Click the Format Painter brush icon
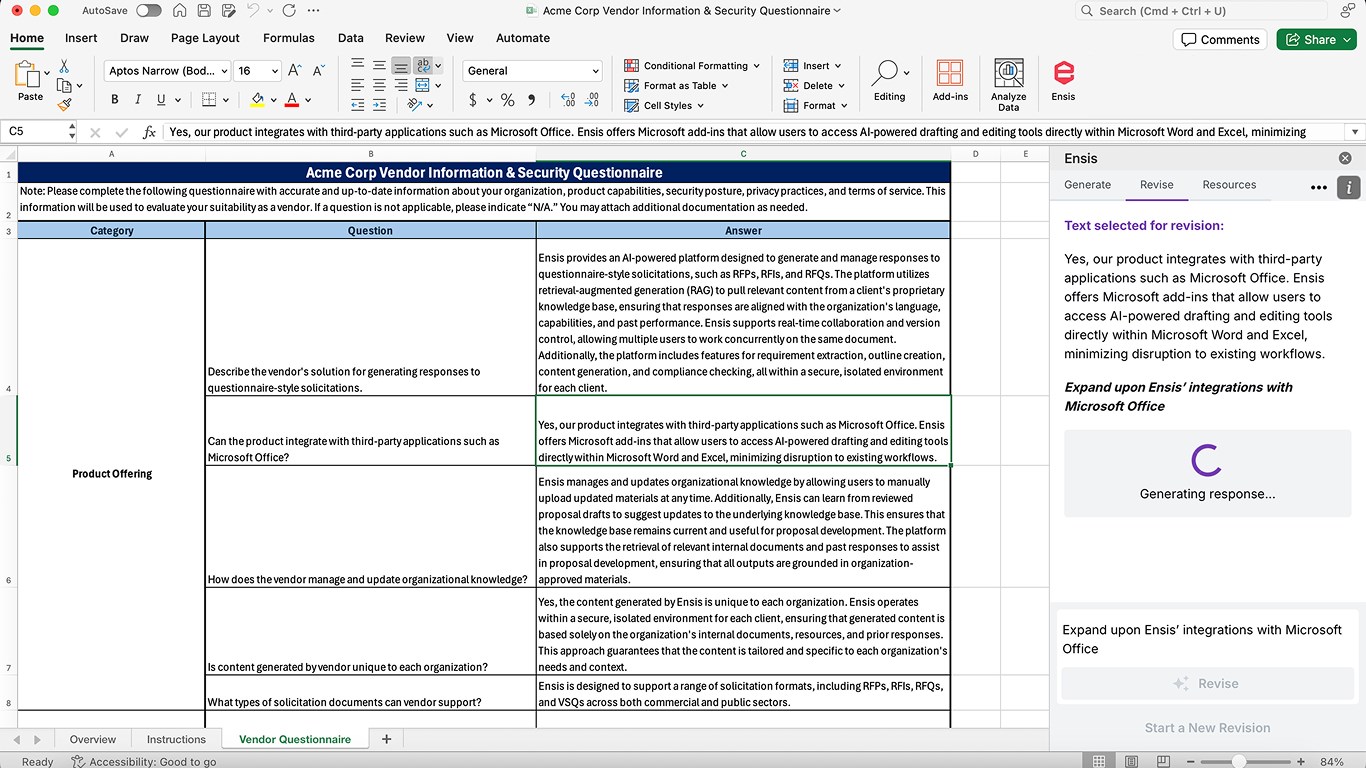The image size is (1366, 768). [65, 103]
